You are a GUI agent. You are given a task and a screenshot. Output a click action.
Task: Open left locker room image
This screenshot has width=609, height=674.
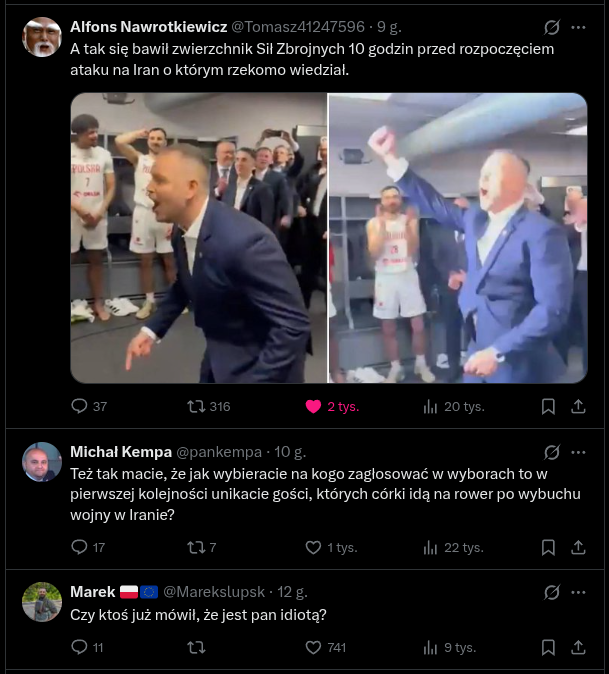pos(198,238)
